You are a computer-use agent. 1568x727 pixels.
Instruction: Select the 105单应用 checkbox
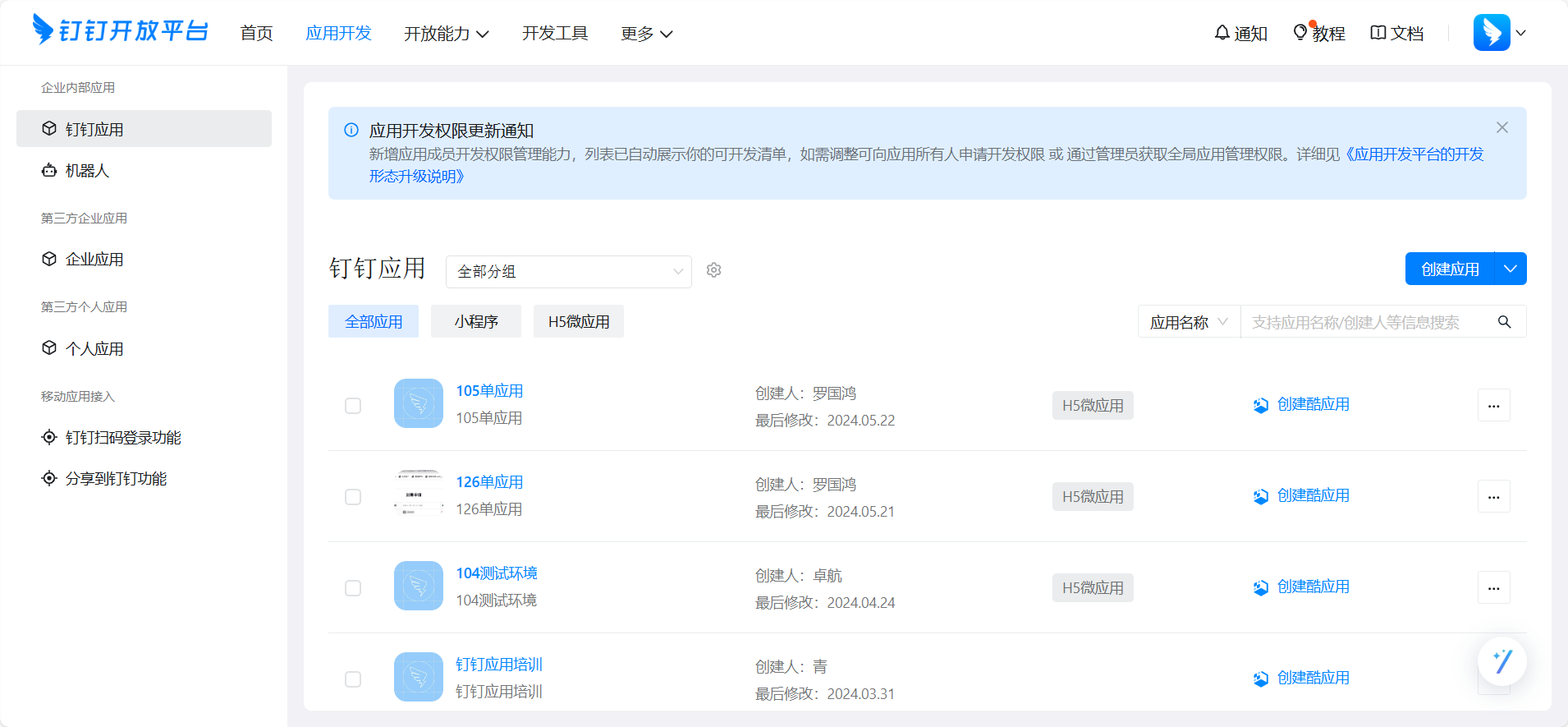click(x=353, y=406)
